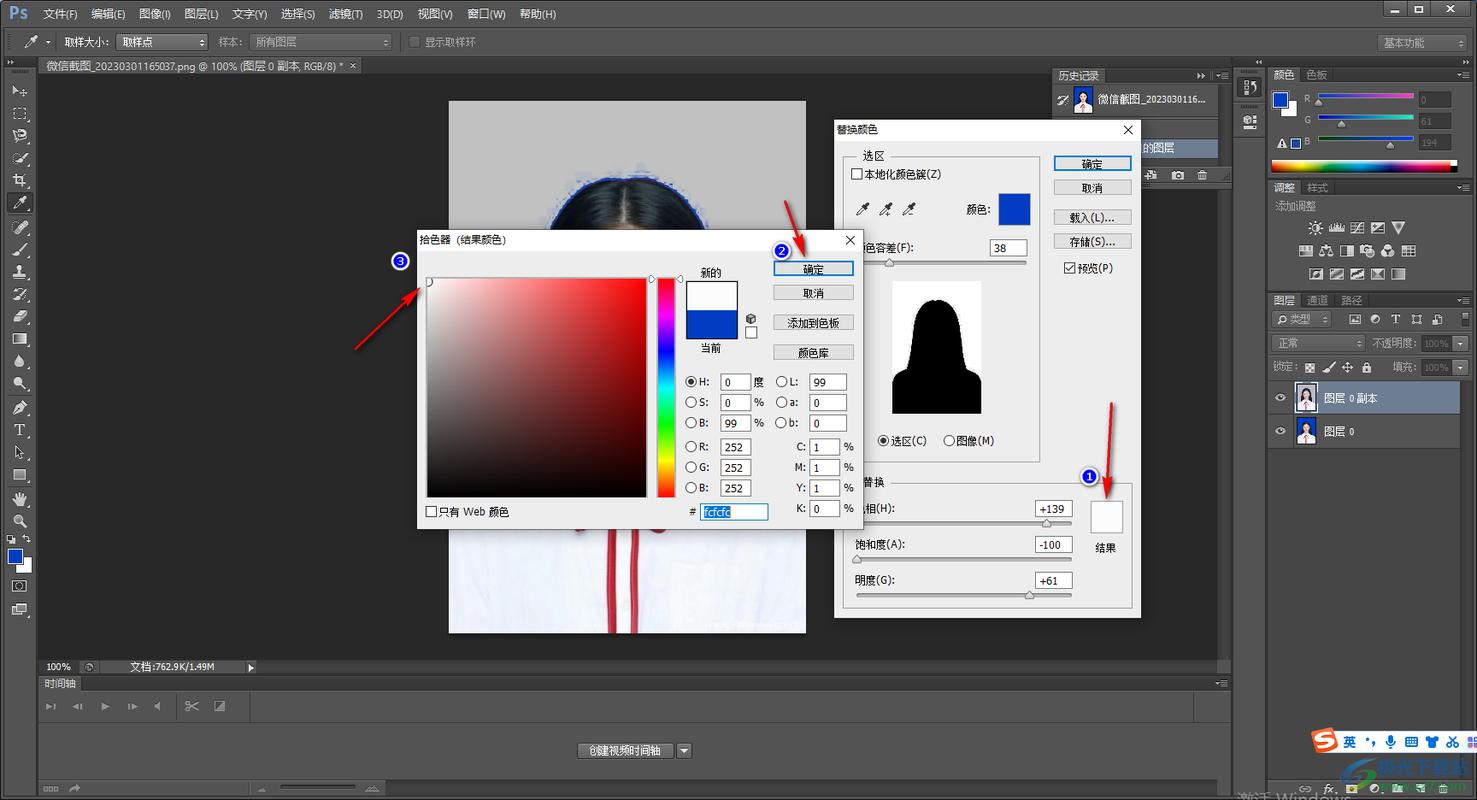Click the 颜色库 button
The width and height of the screenshot is (1477, 800).
tap(813, 353)
